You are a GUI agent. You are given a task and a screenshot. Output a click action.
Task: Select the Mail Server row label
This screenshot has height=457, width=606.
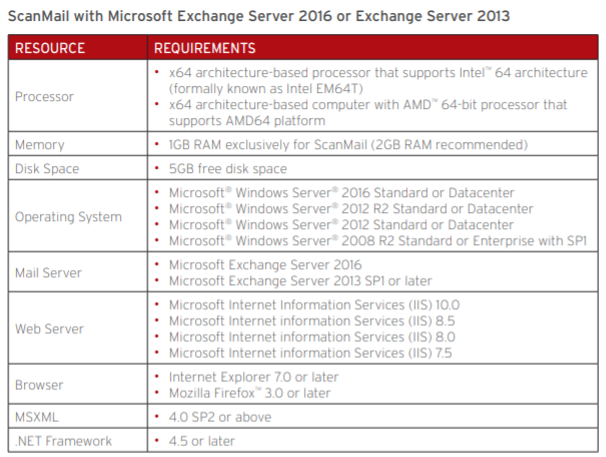tap(49, 272)
